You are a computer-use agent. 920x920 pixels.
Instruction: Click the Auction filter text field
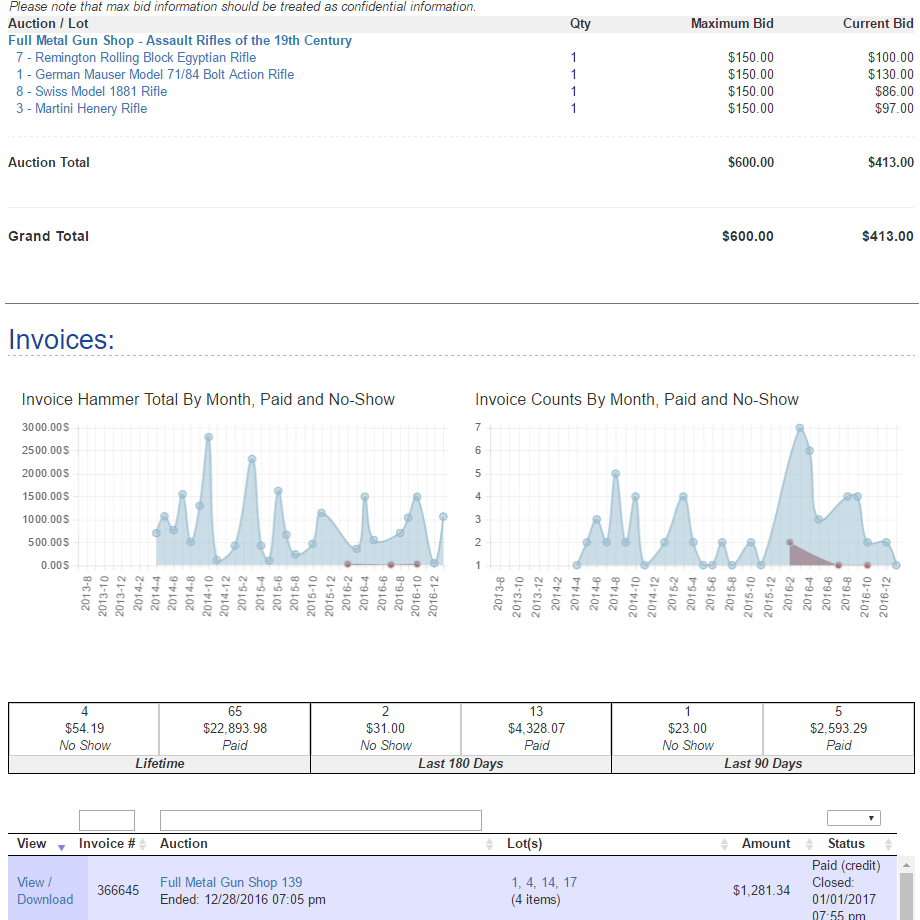point(320,821)
